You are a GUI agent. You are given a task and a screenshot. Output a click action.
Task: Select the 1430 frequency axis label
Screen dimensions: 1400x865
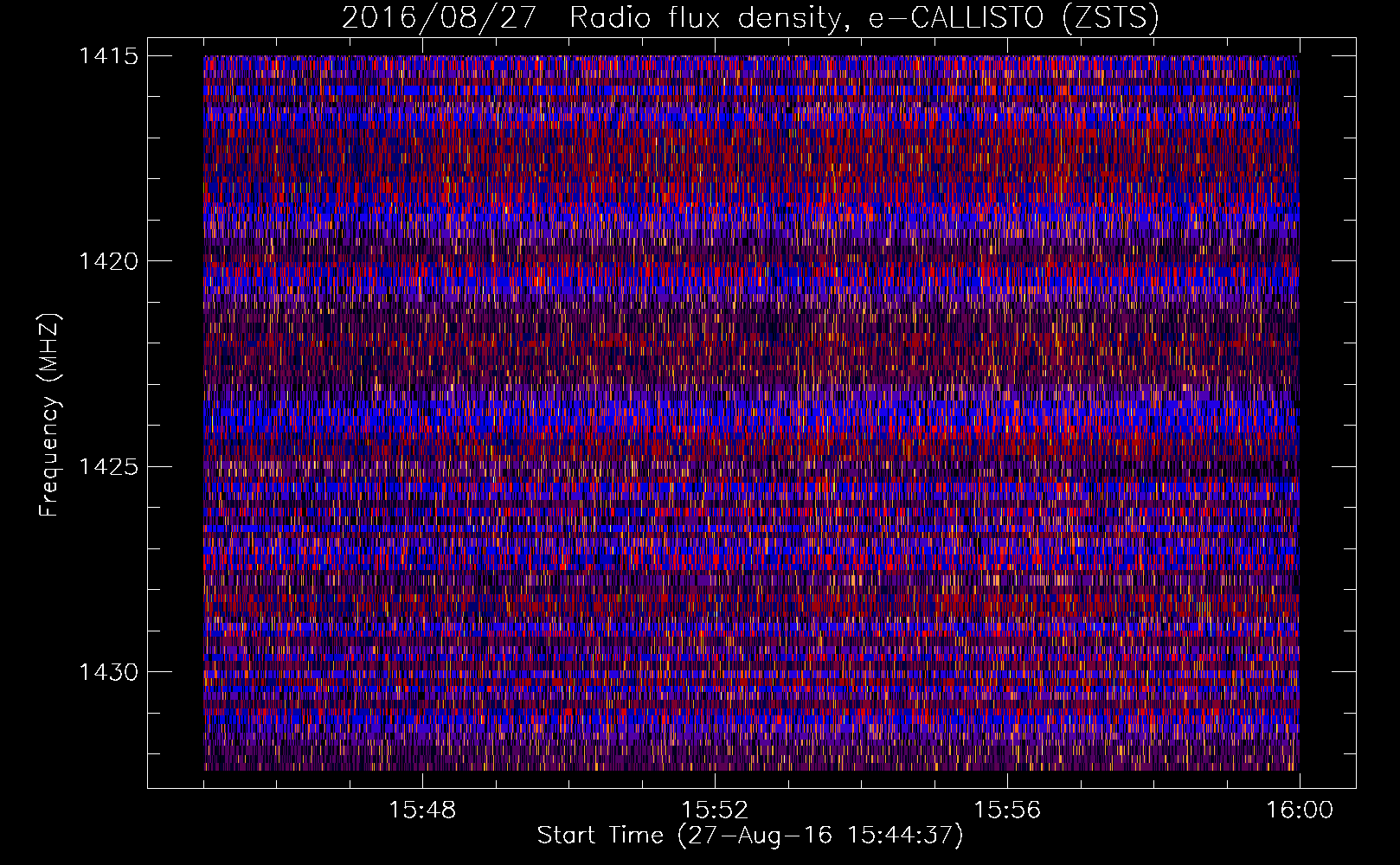click(108, 672)
